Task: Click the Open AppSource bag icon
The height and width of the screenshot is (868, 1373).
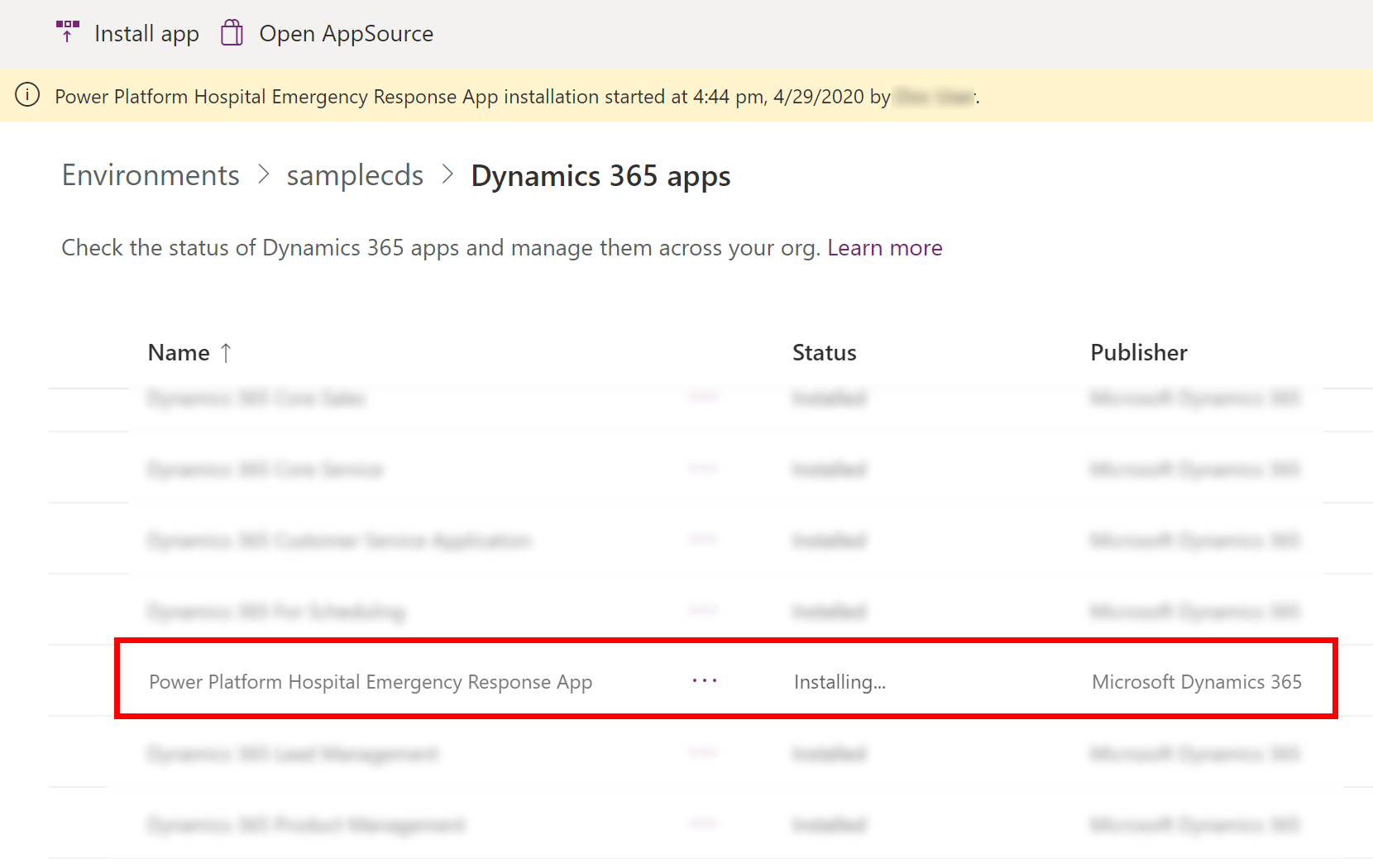Action: pos(232,32)
